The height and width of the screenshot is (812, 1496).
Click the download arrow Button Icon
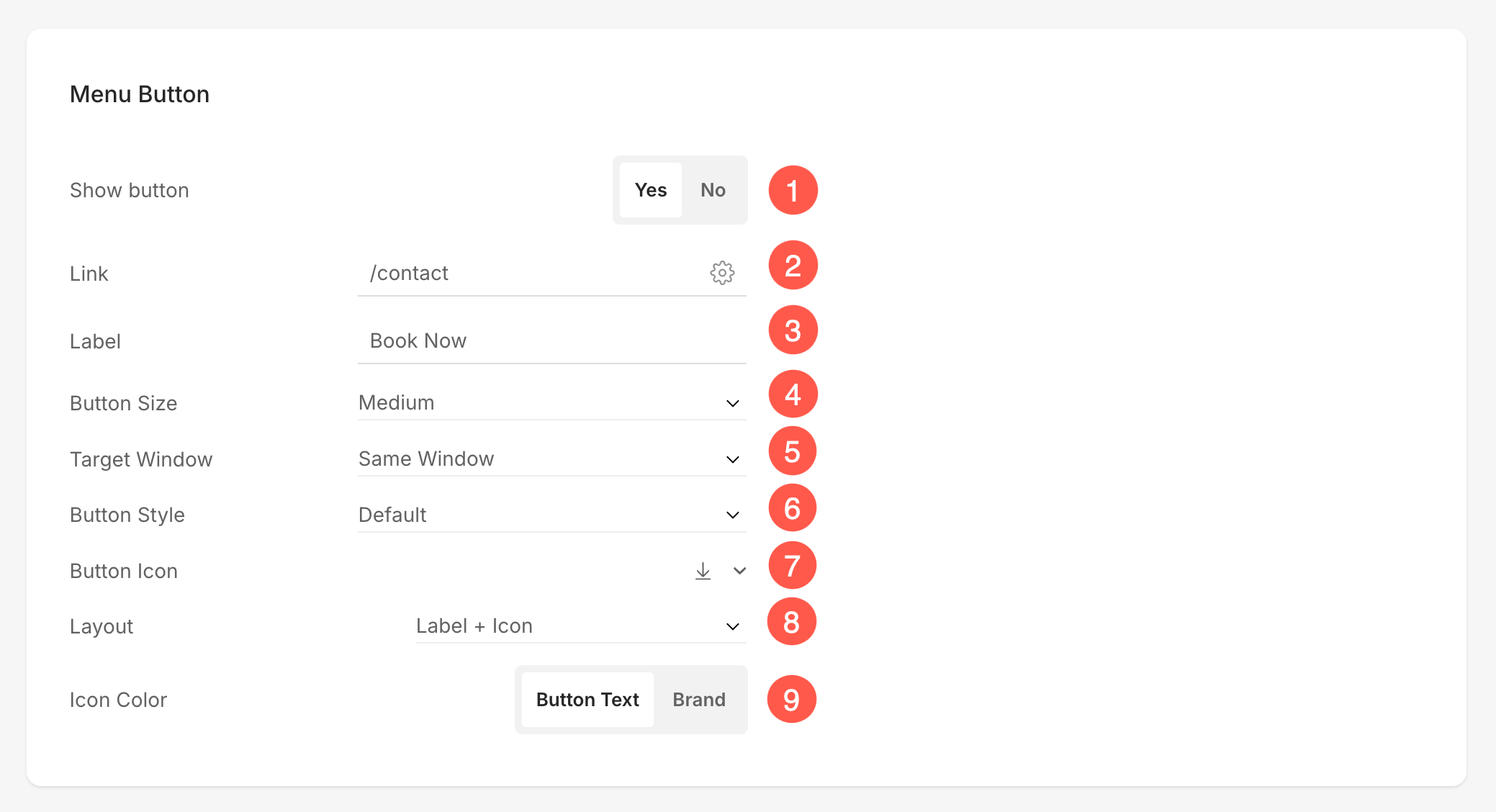pyautogui.click(x=703, y=571)
